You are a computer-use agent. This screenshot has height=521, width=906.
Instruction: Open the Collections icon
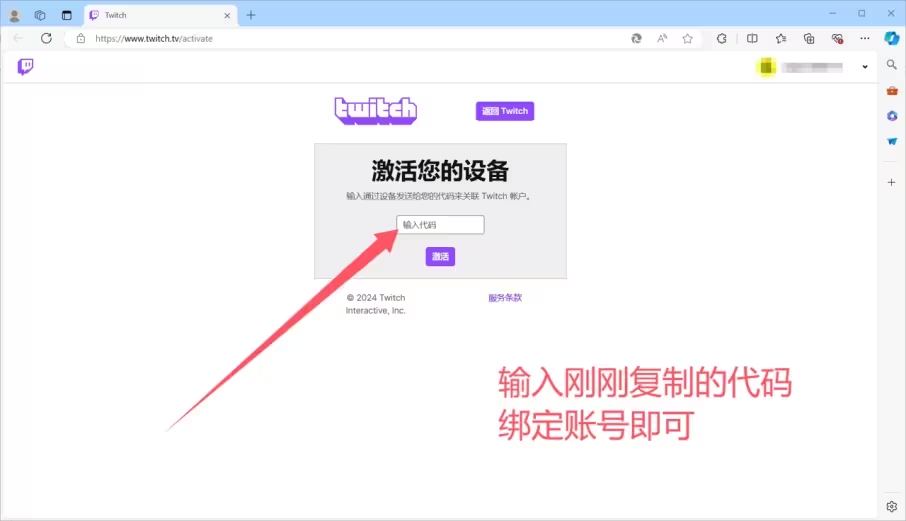[x=809, y=39]
